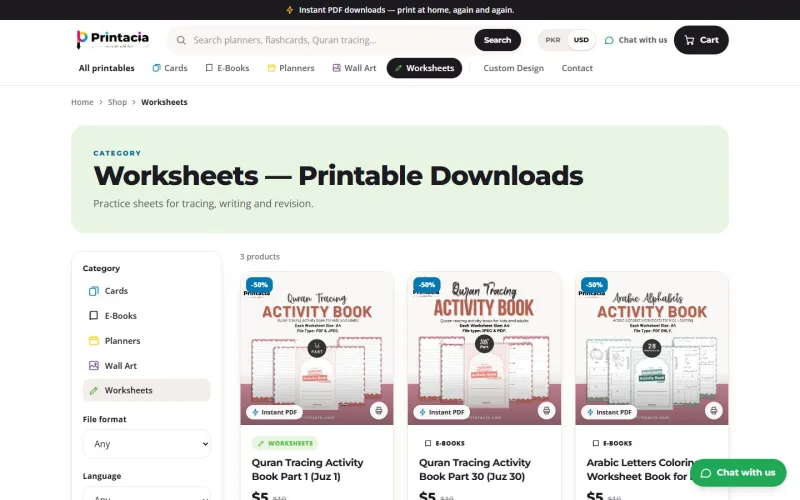Open the Language dropdown

pyautogui.click(x=146, y=494)
